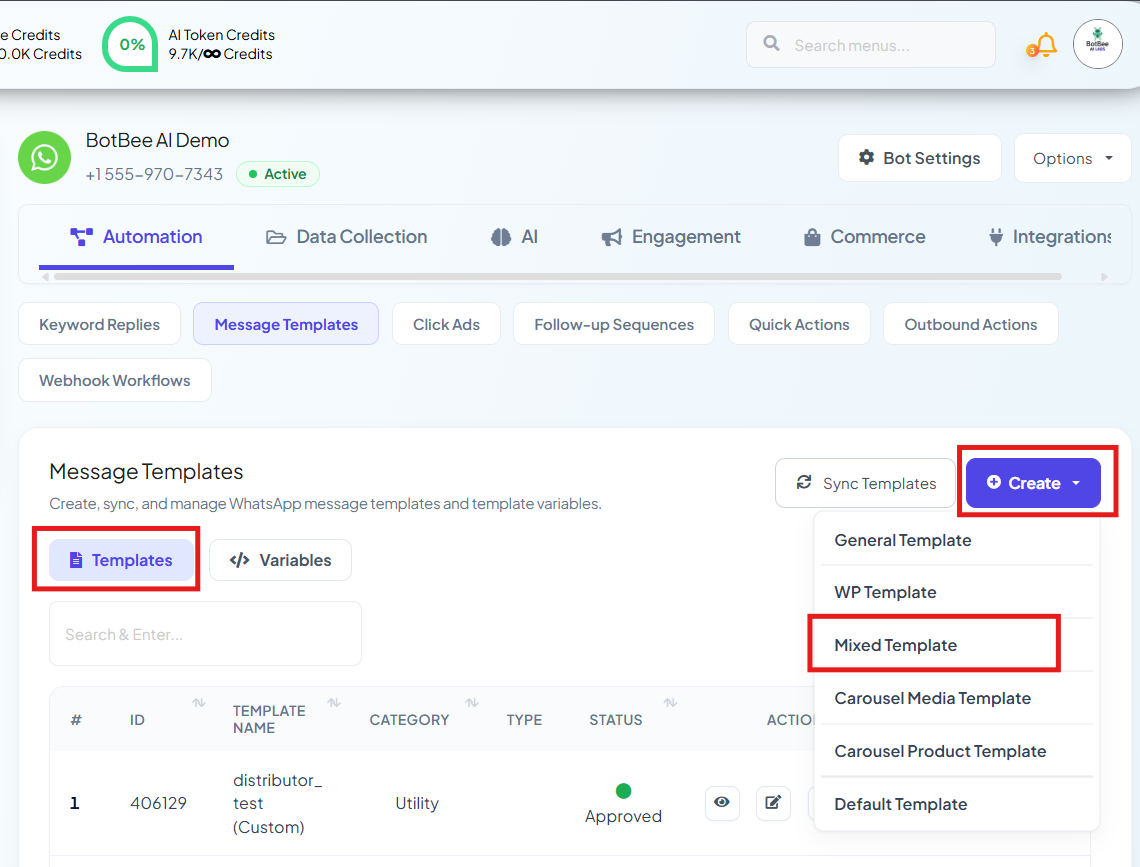Viewport: 1140px width, 867px height.
Task: Click the 0% AI token credits ring
Action: pyautogui.click(x=131, y=44)
